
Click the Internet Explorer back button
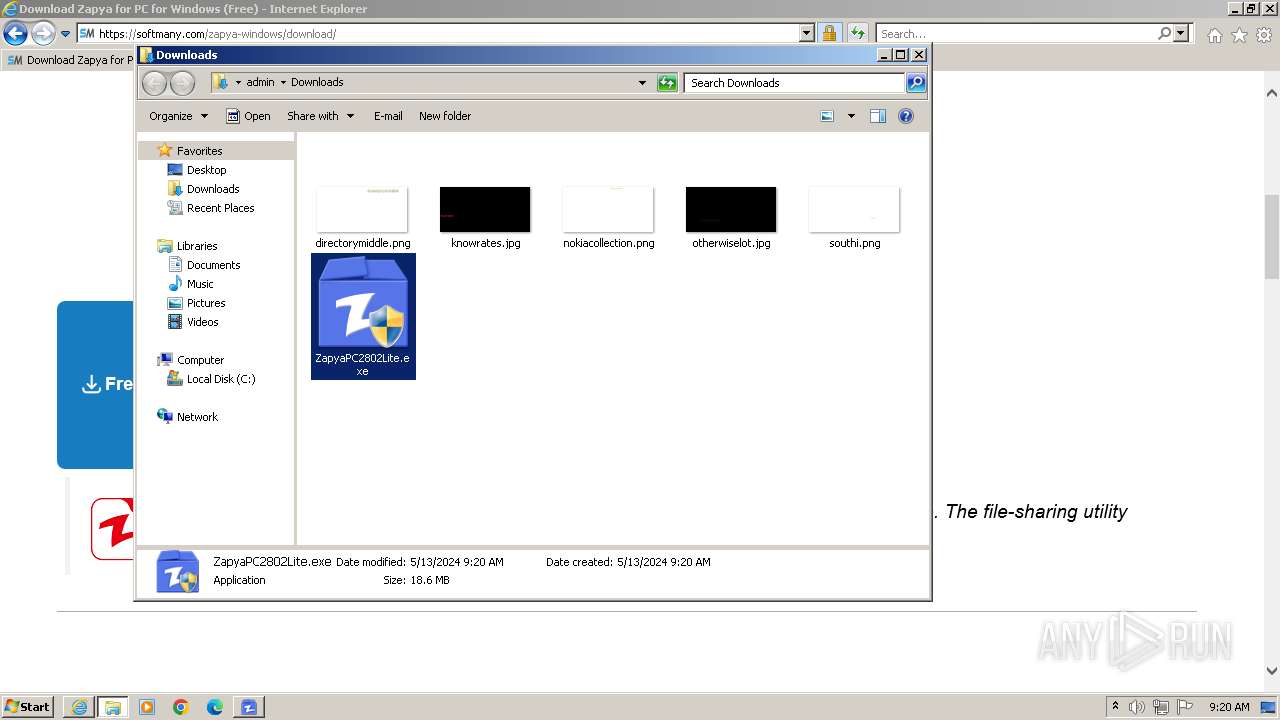[15, 33]
